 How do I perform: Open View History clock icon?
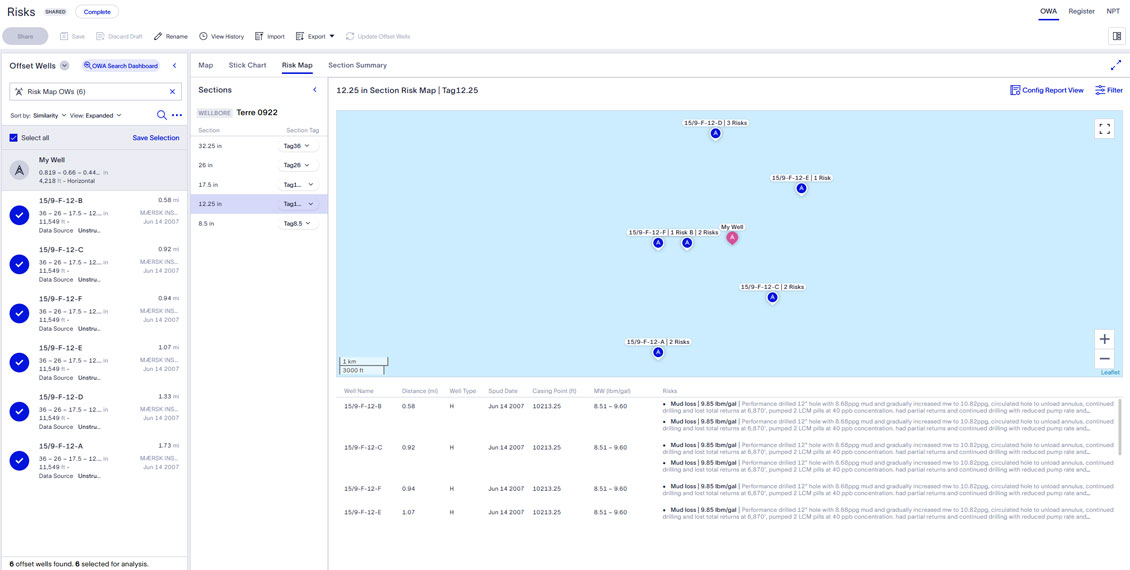(x=203, y=36)
